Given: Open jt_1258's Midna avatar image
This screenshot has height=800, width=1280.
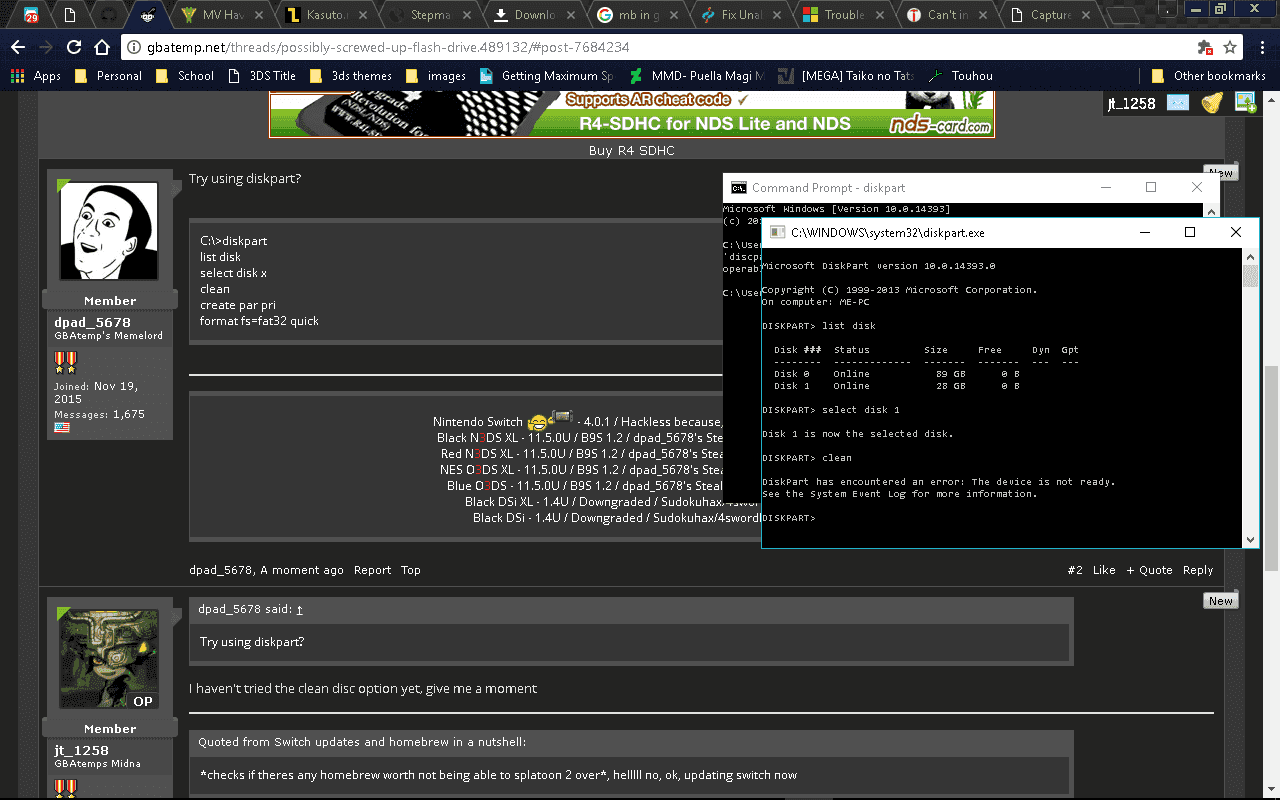Looking at the screenshot, I should tap(110, 660).
